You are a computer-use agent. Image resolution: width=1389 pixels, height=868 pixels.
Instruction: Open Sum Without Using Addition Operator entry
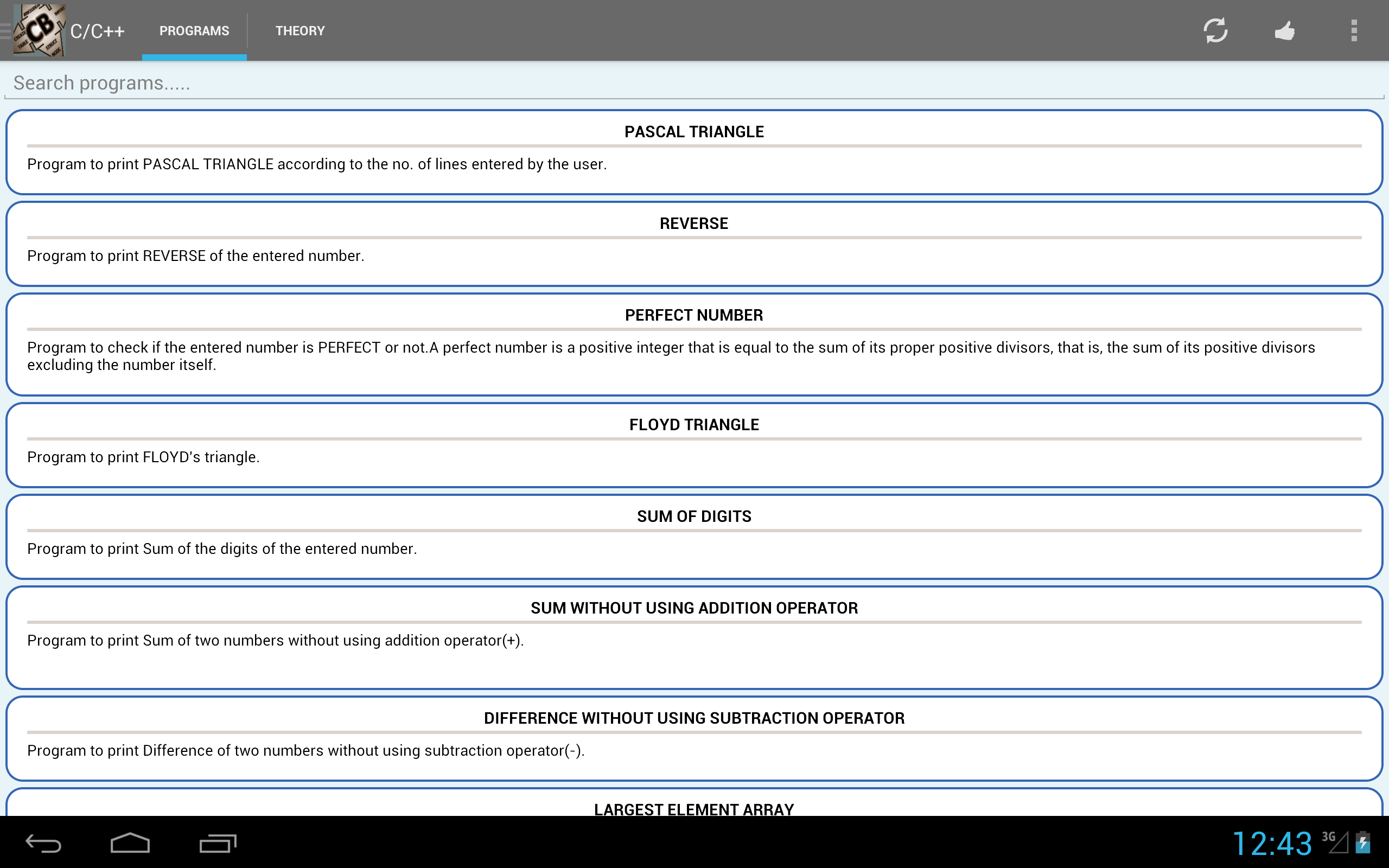[694, 637]
